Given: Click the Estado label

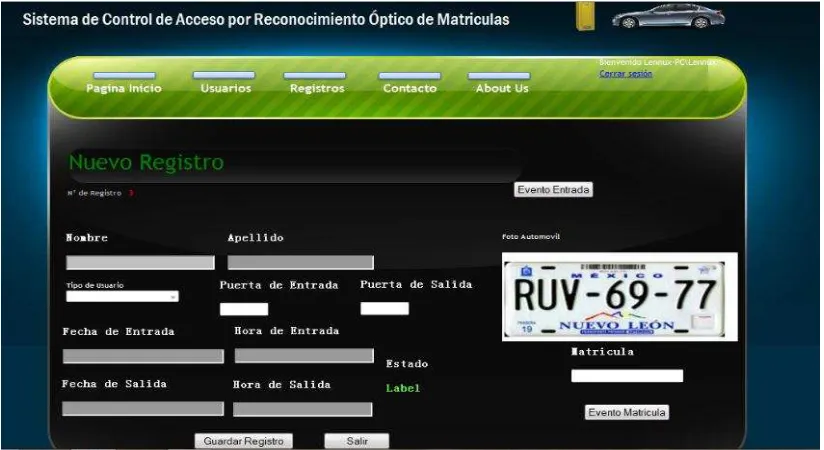Looking at the screenshot, I should point(407,364).
